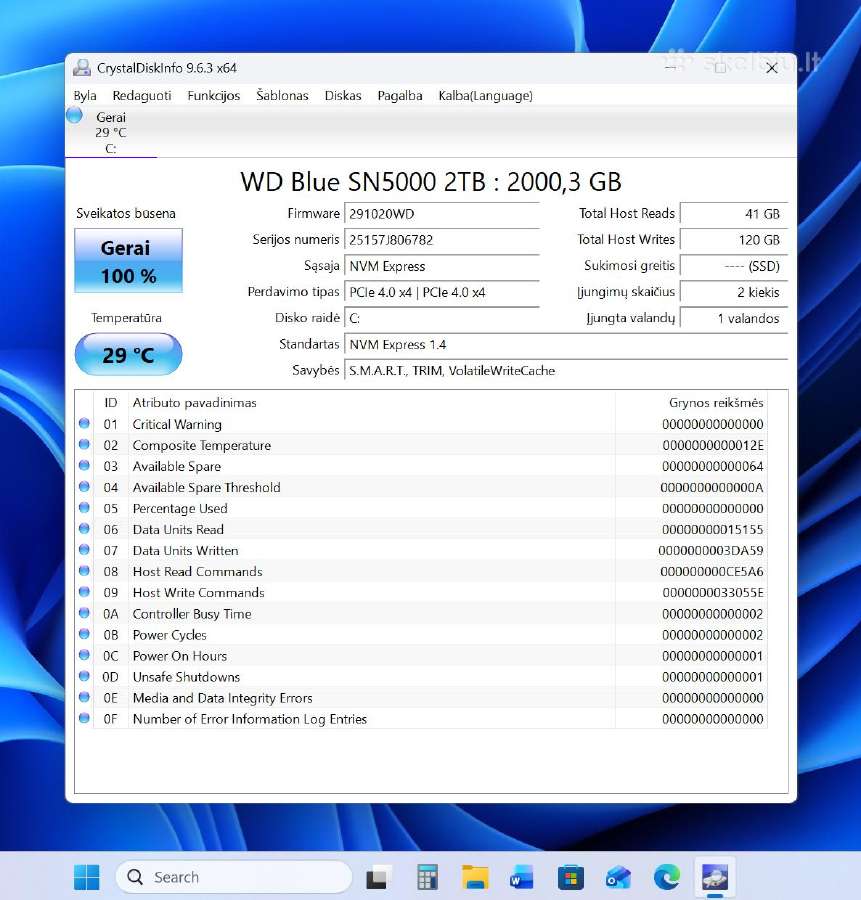Image resolution: width=861 pixels, height=900 pixels.
Task: Select the Unsafe Shutdowns attribute name
Action: [x=186, y=677]
